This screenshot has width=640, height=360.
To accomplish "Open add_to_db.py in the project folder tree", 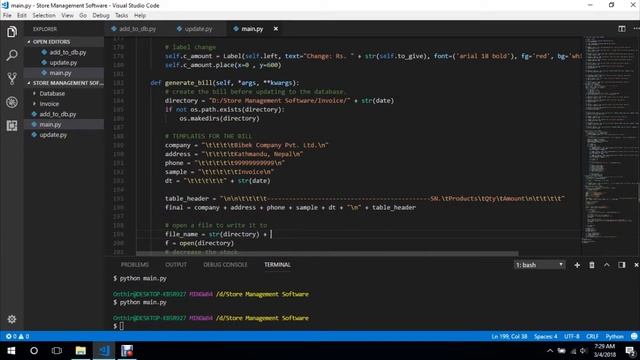I will (64, 114).
